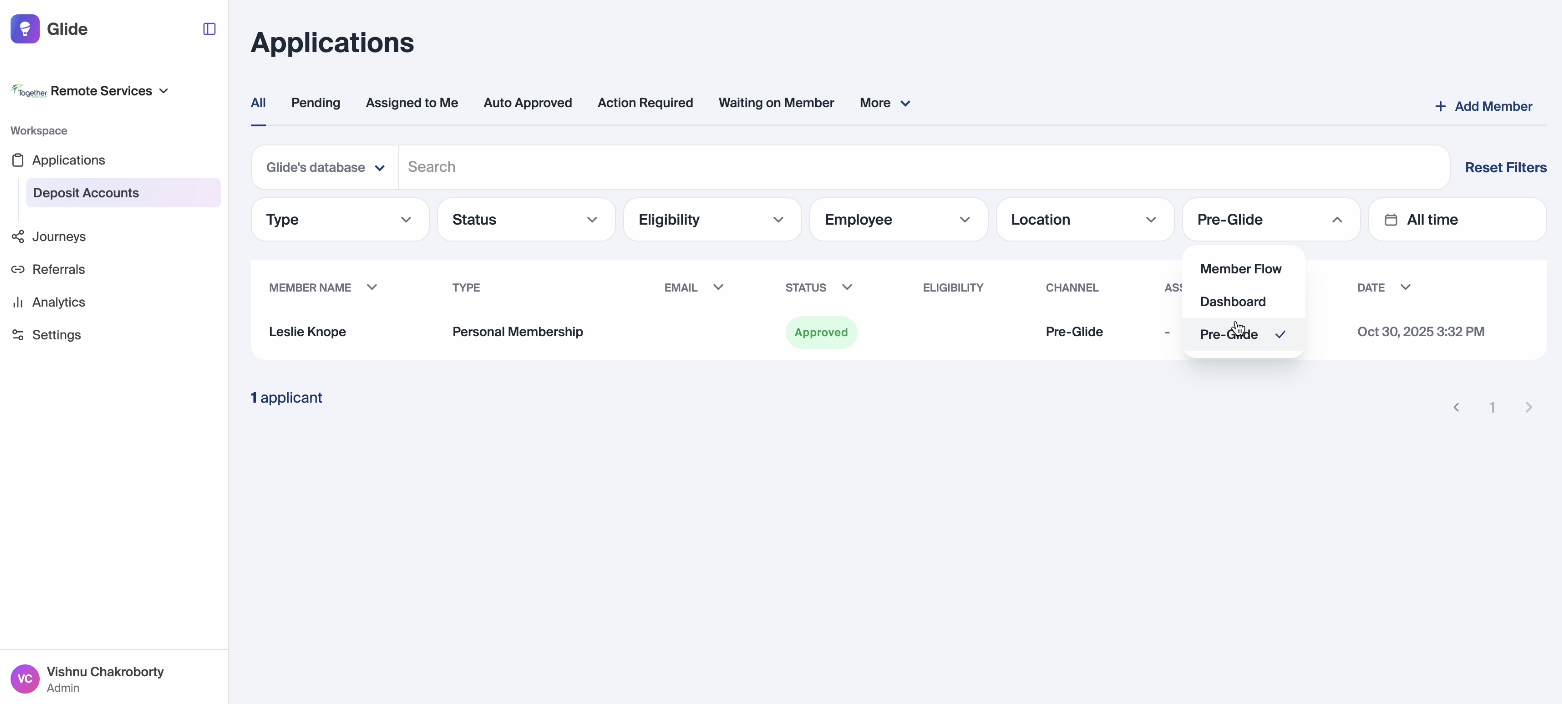Click the Reset Filters link
The width and height of the screenshot is (1562, 704).
(x=1505, y=168)
